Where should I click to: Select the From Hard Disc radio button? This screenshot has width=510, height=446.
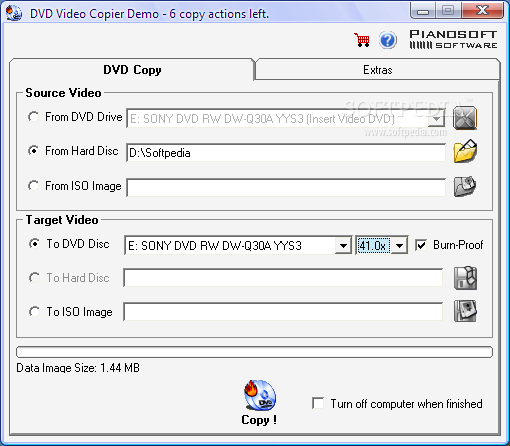pos(33,151)
